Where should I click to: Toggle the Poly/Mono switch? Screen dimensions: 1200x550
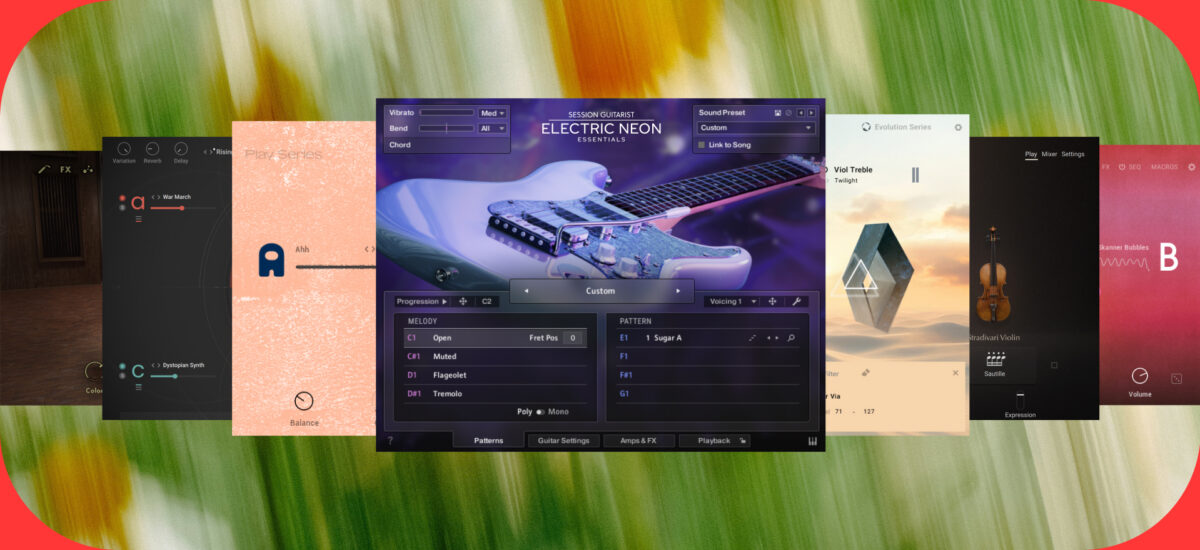(x=541, y=412)
